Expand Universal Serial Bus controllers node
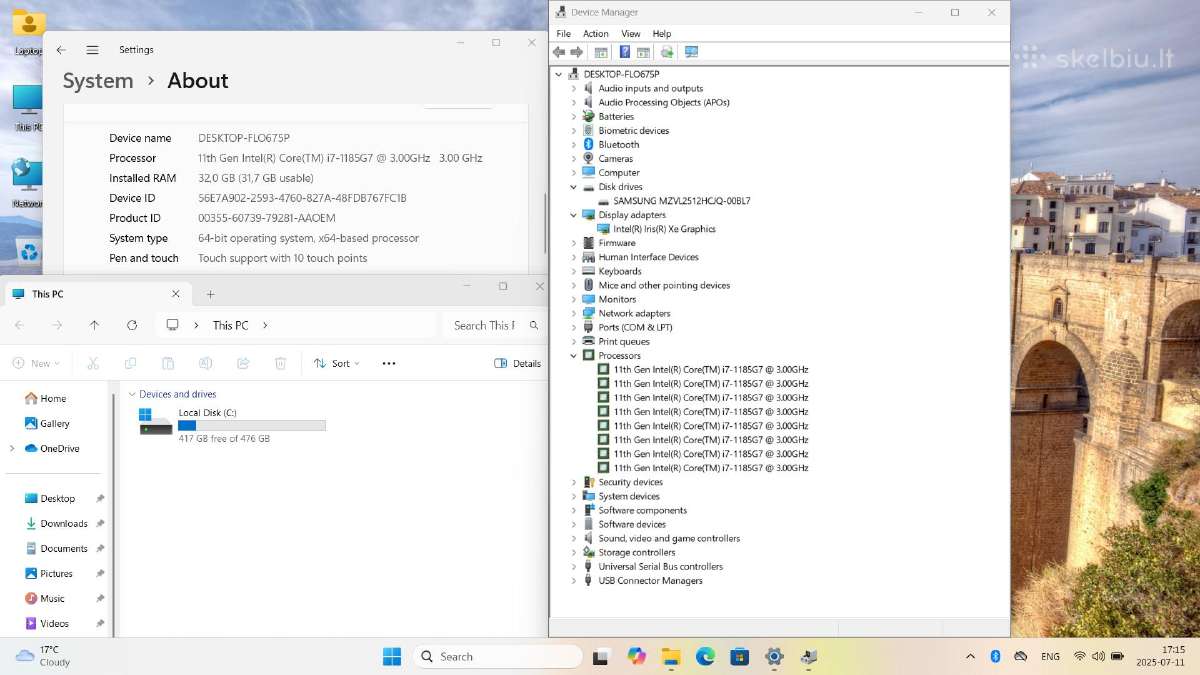Viewport: 1200px width, 675px height. tap(574, 566)
